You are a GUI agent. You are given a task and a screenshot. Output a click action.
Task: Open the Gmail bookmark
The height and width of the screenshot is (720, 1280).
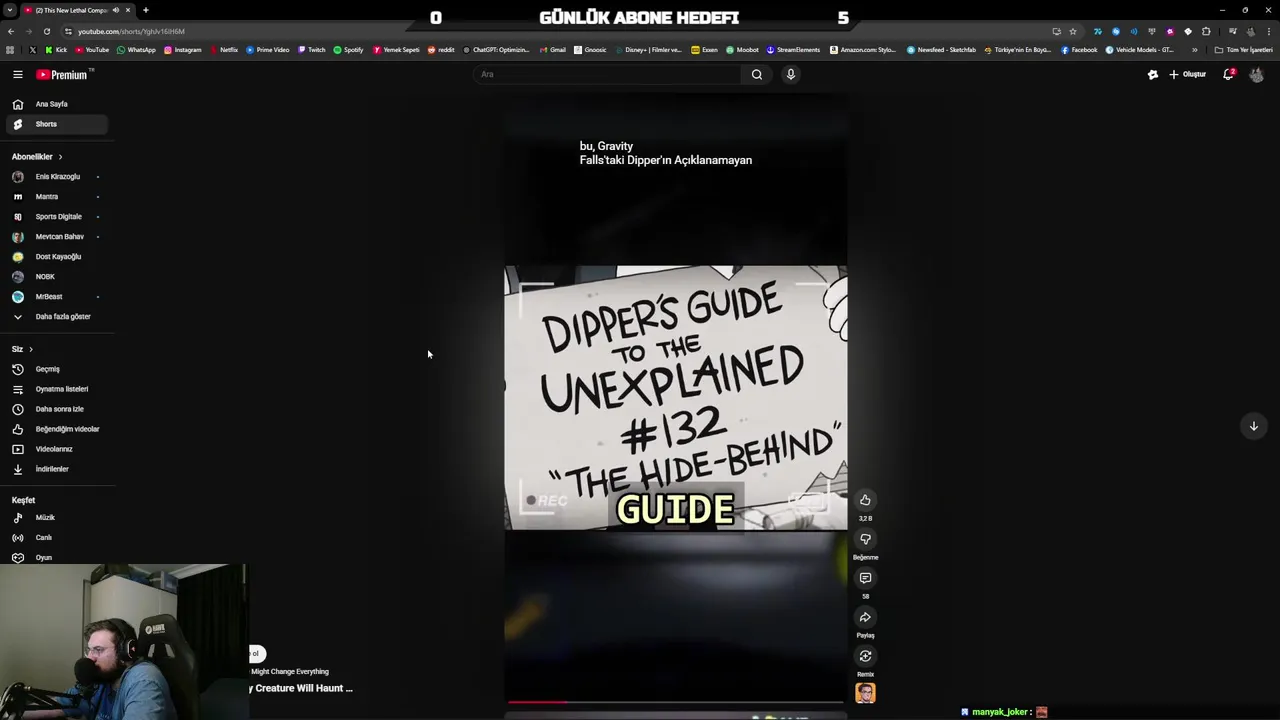point(552,50)
